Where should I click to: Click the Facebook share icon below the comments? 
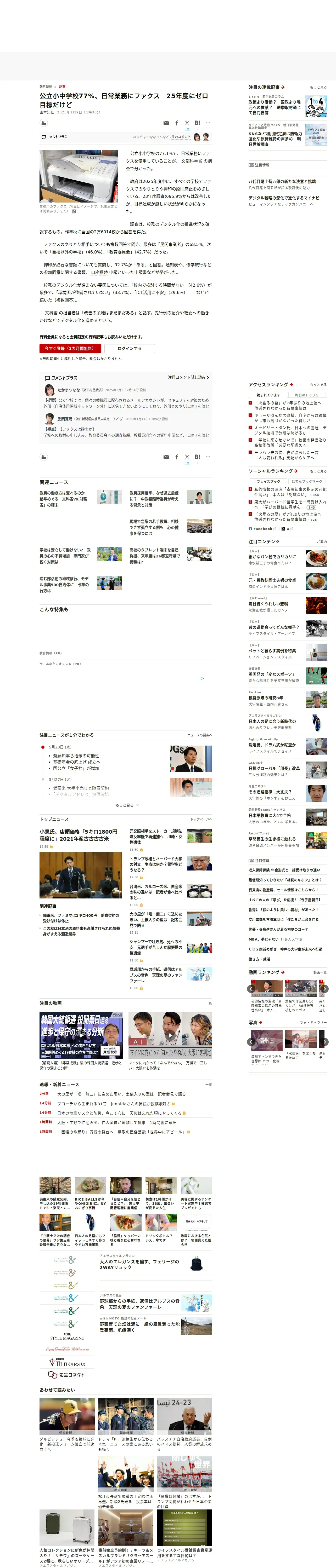point(177,457)
